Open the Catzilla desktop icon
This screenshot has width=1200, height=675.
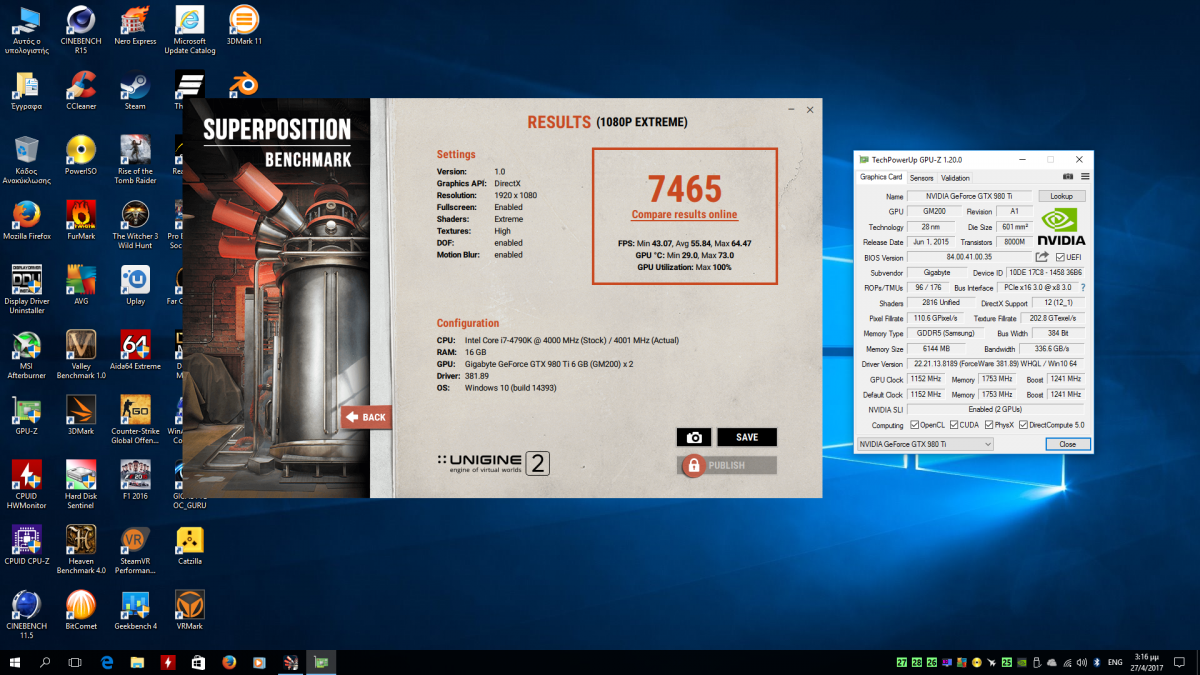(190, 546)
